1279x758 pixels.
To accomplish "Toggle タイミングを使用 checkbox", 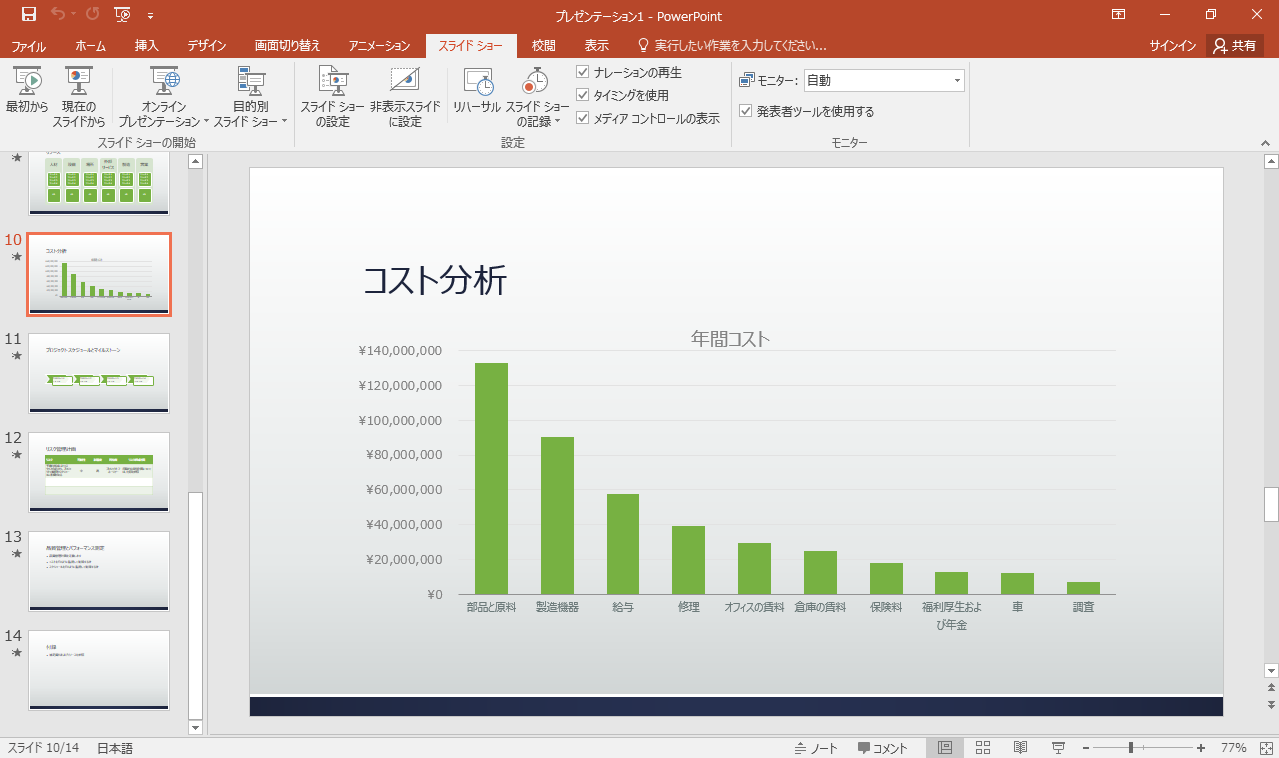I will 583,95.
